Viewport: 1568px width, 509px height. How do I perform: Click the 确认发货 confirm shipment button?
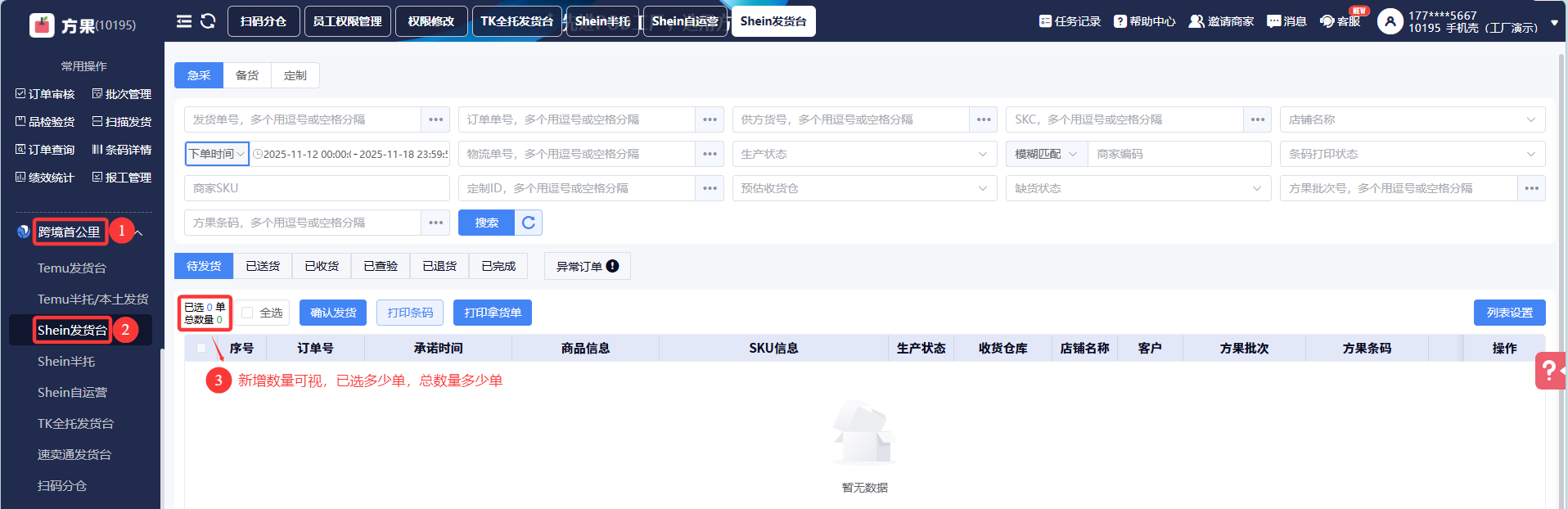[333, 313]
